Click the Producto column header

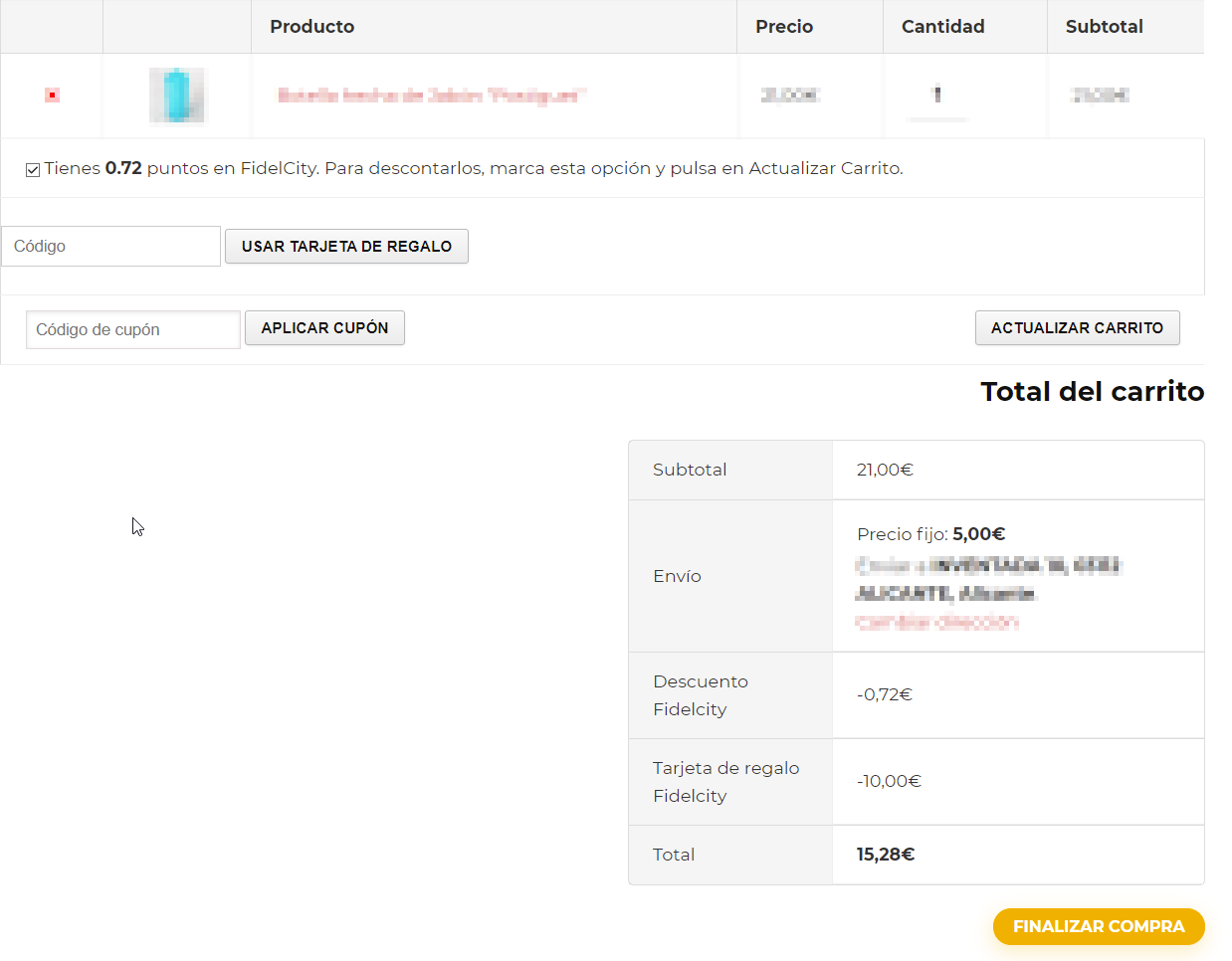[311, 27]
